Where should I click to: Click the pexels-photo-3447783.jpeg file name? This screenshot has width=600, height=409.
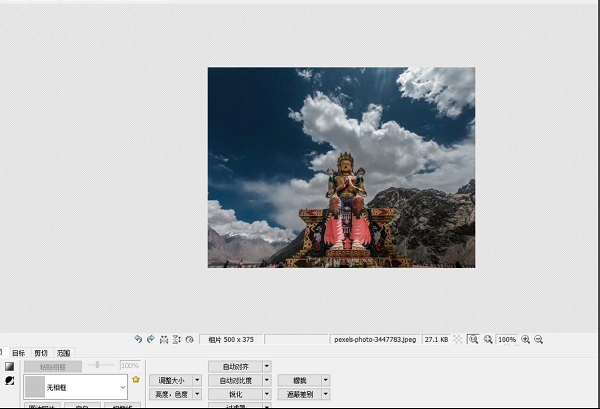[375, 339]
